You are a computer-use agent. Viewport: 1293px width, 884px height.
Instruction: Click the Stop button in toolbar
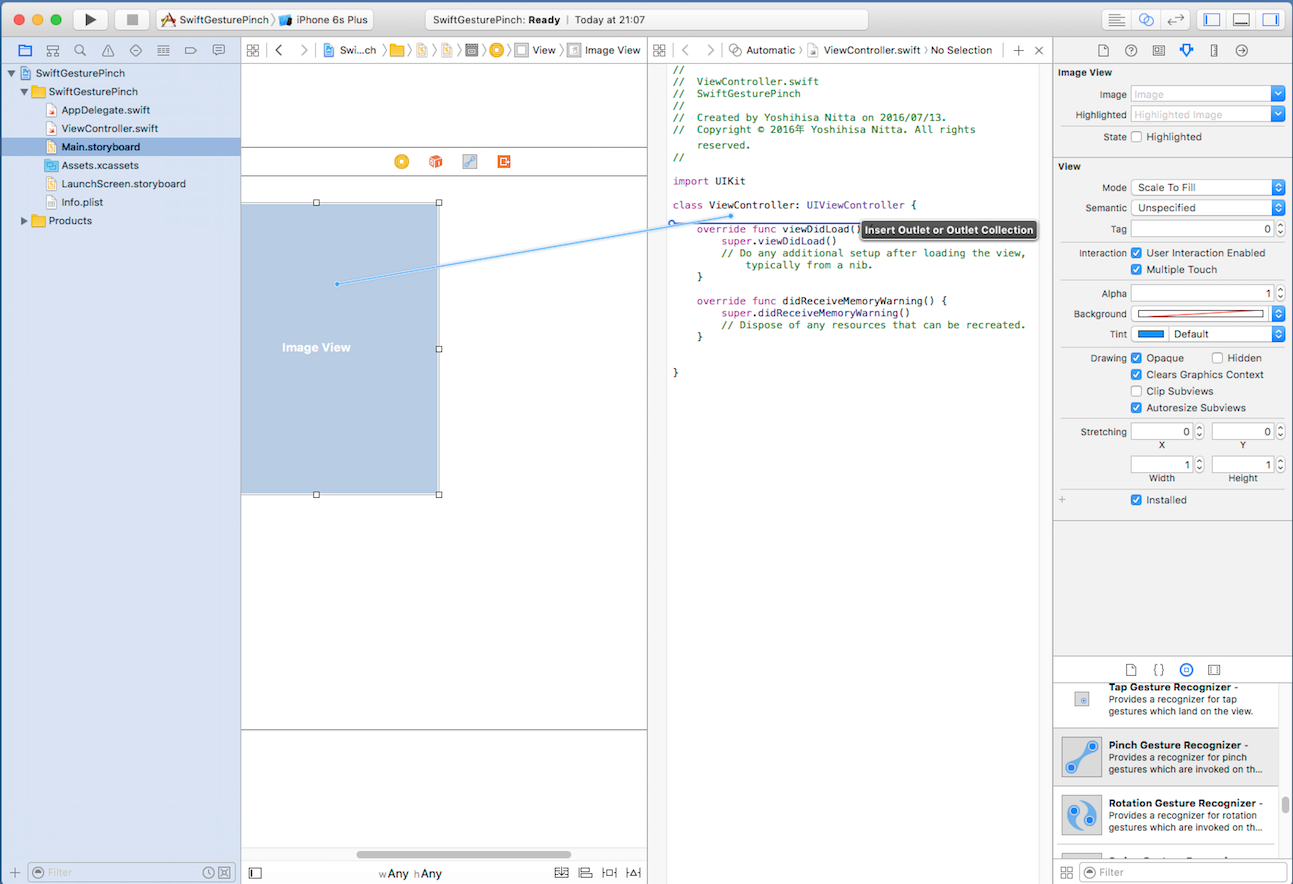point(132,20)
